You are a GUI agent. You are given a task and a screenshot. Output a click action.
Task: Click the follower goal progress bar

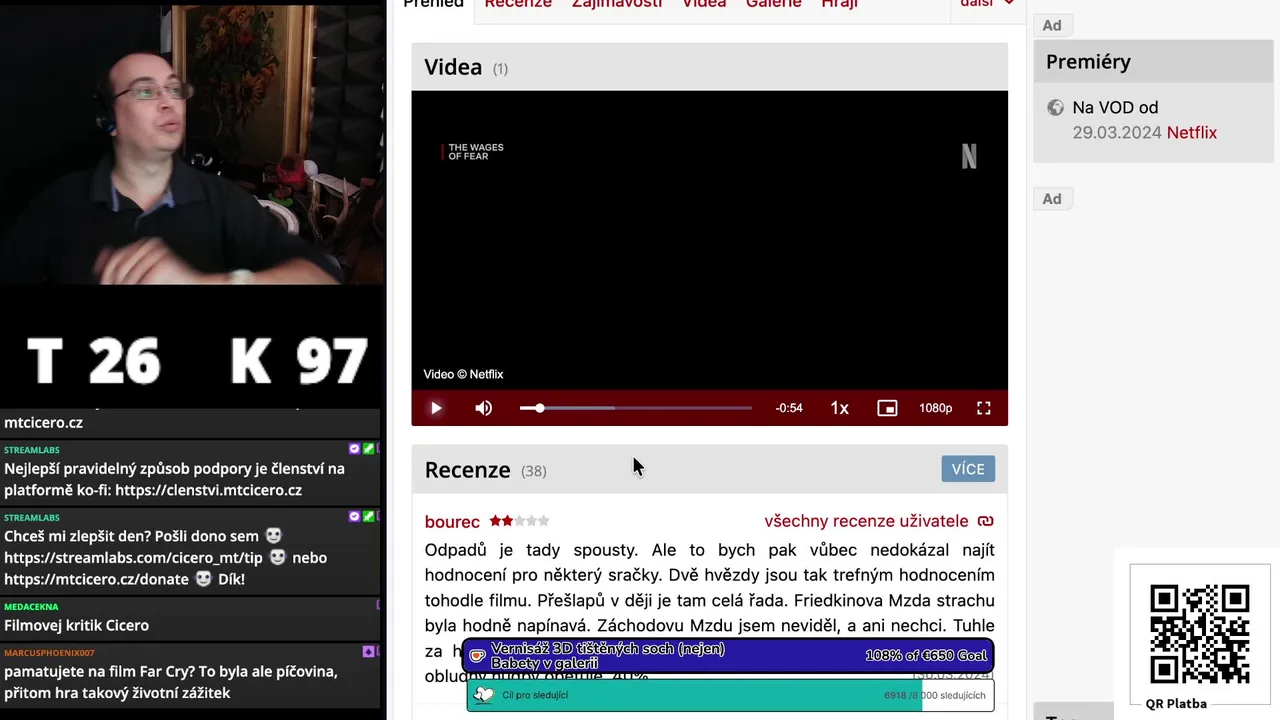(730, 695)
